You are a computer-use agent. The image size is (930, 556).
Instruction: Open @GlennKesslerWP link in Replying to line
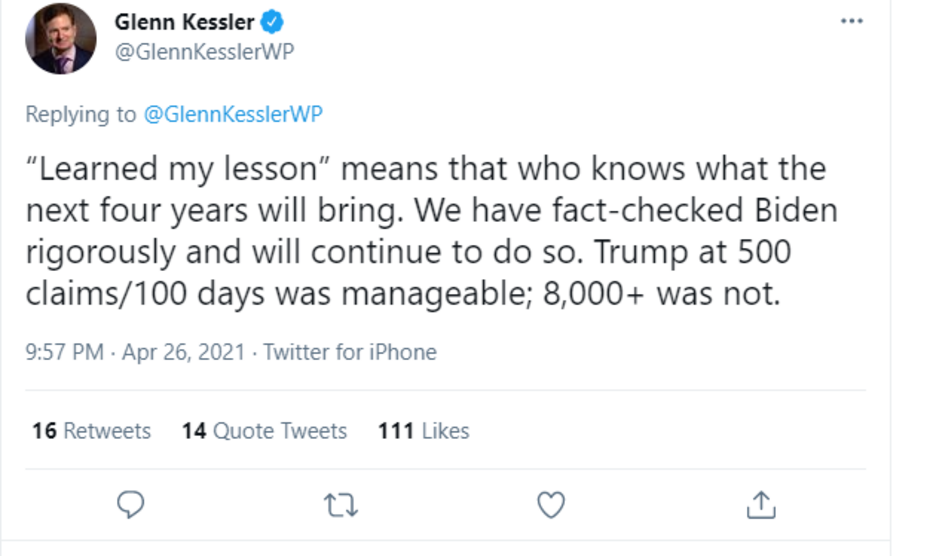pyautogui.click(x=233, y=114)
